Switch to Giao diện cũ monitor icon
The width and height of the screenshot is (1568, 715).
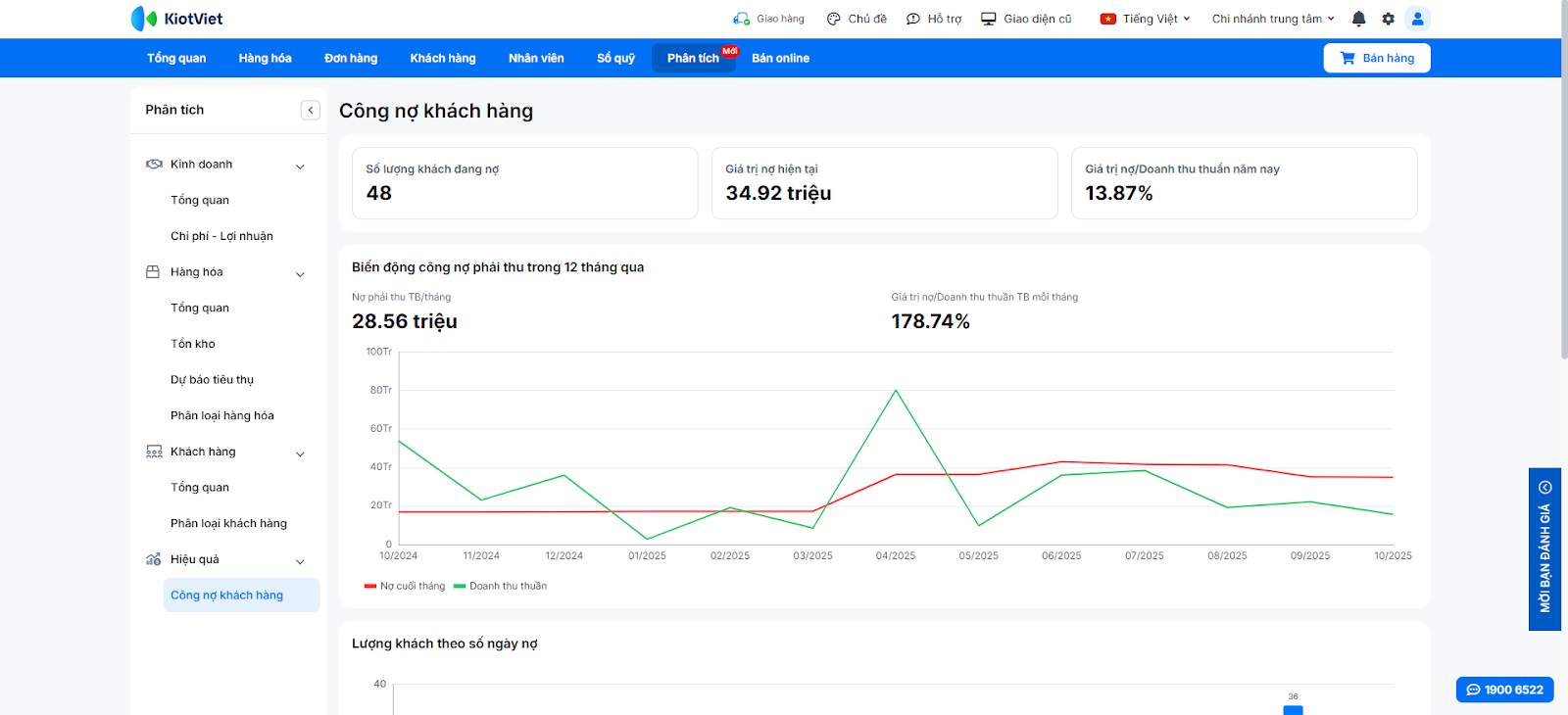[989, 19]
